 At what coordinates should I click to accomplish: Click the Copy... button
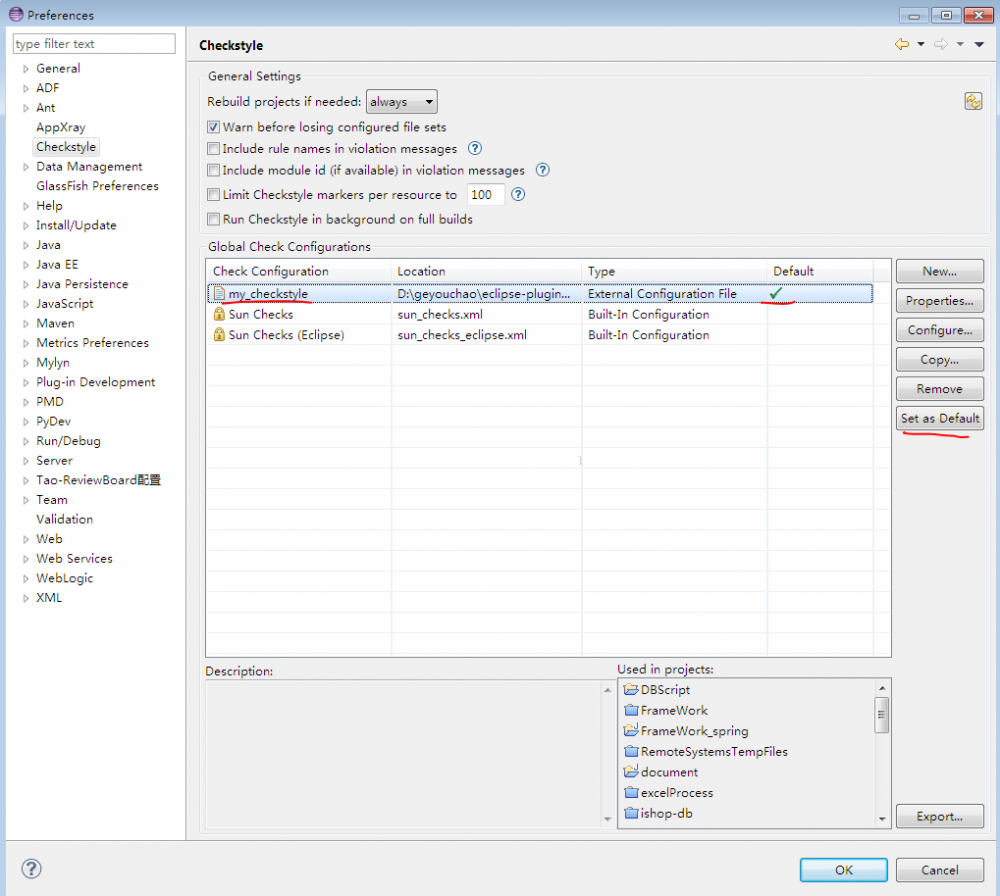(939, 359)
